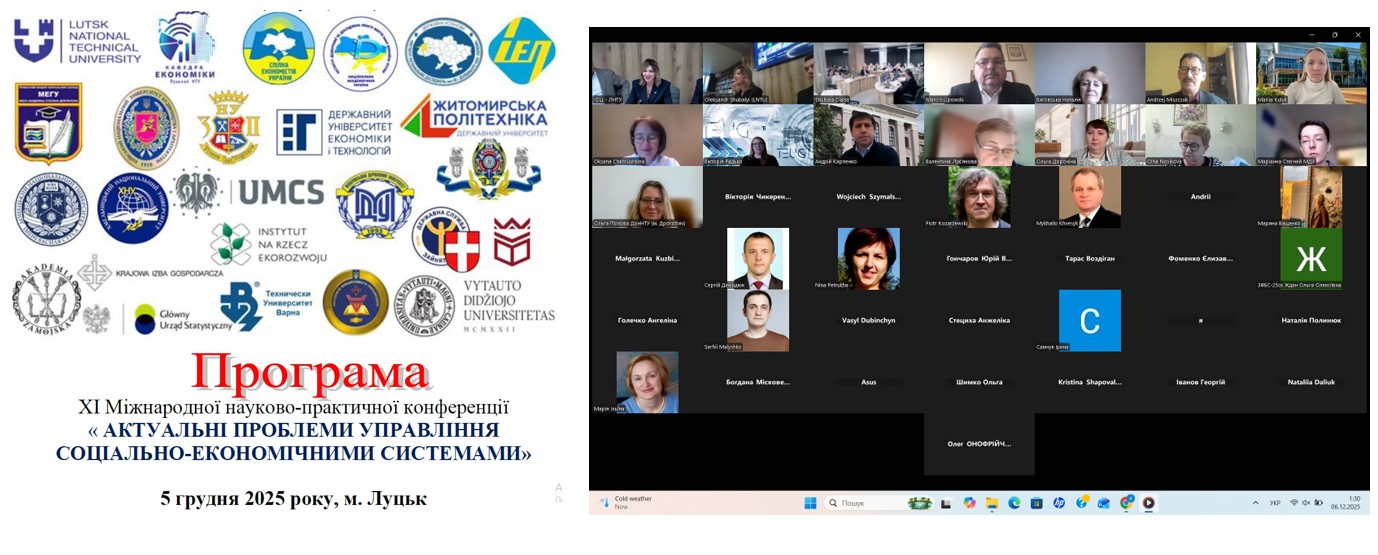Select Piotr Kozarzewski video tile
The image size is (1378, 555).
point(979,197)
